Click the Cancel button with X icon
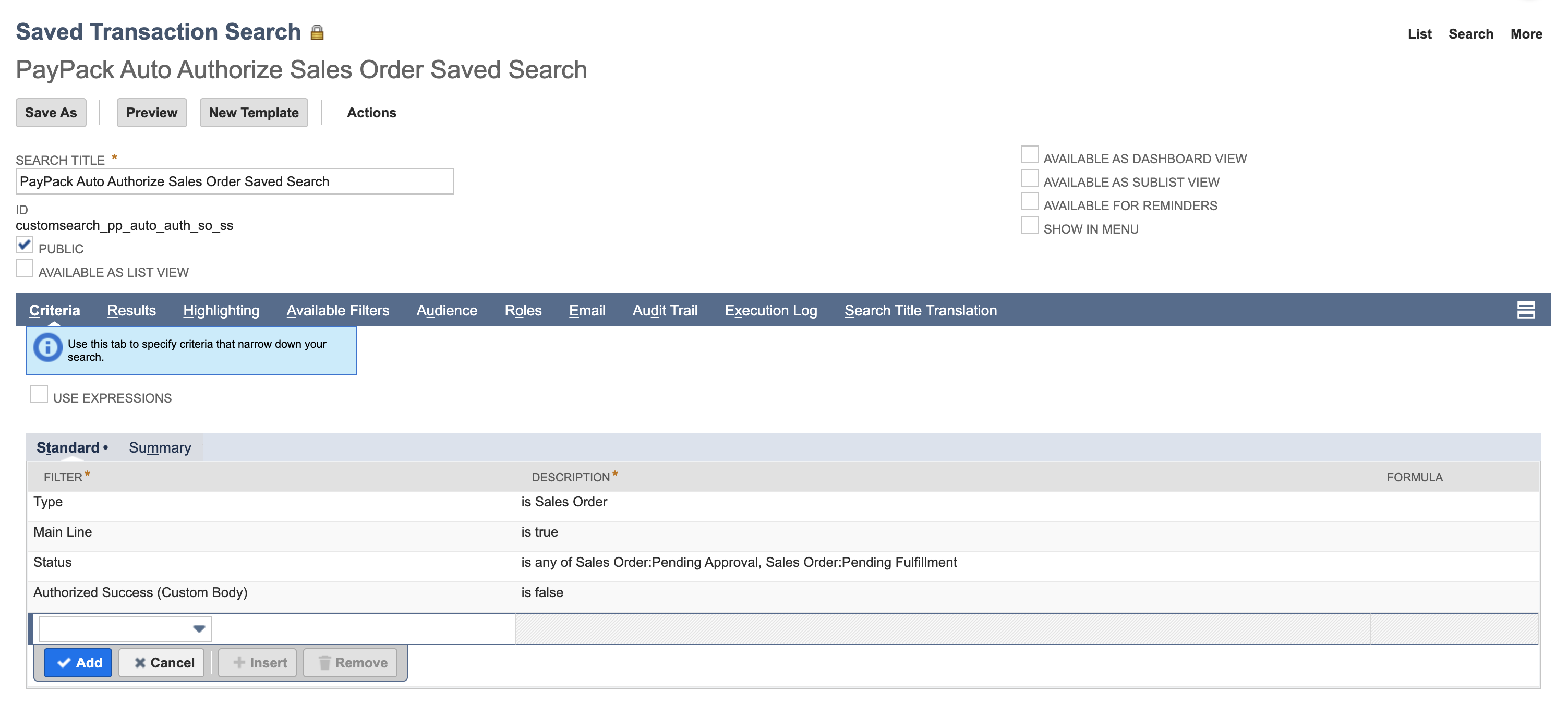Image resolution: width=1568 pixels, height=704 pixels. (x=161, y=663)
